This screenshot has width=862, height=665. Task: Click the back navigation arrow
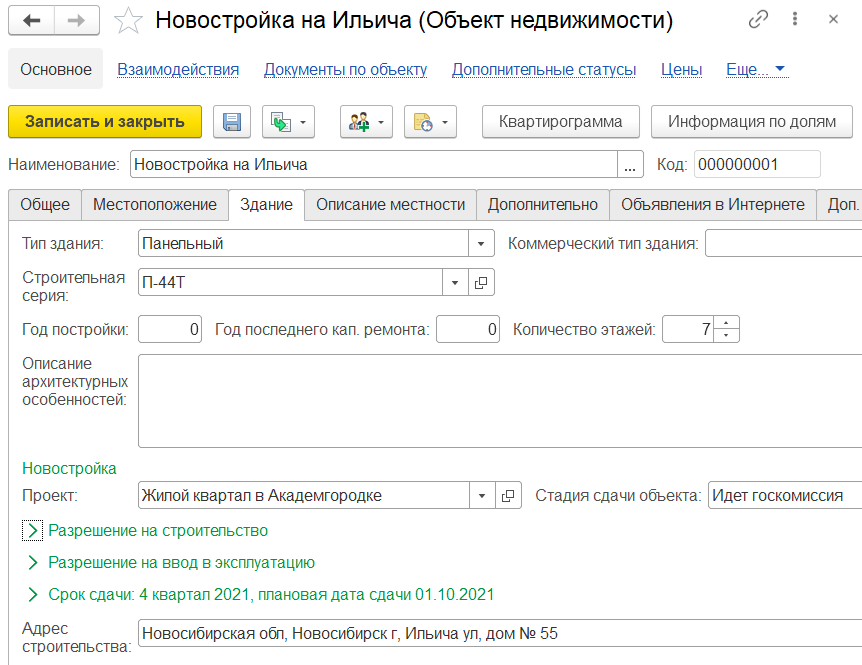32,20
